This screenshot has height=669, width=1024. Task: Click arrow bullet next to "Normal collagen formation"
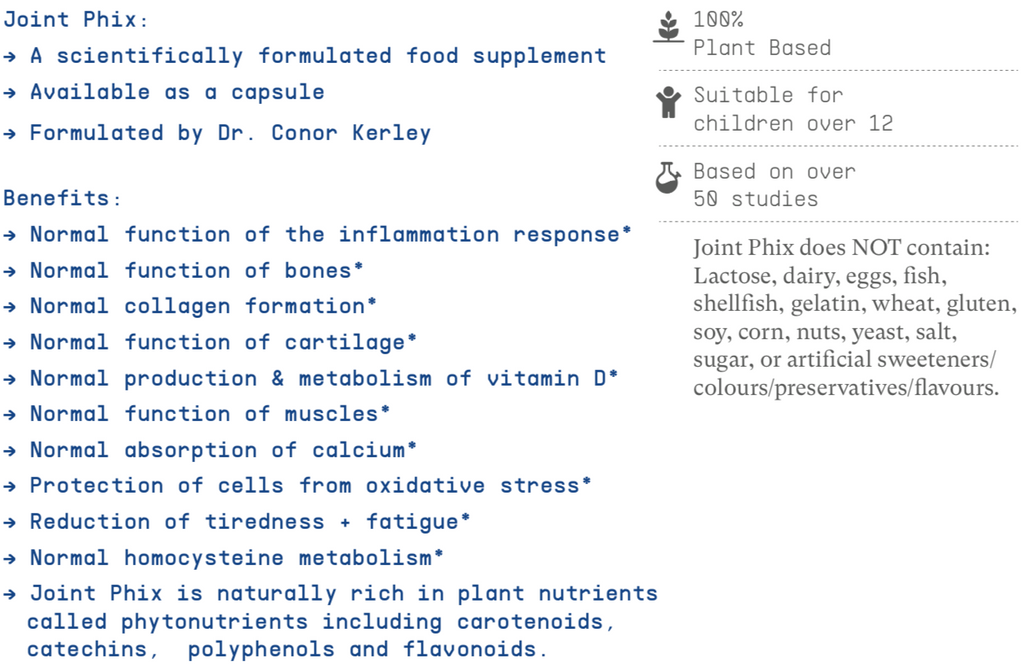point(9,306)
